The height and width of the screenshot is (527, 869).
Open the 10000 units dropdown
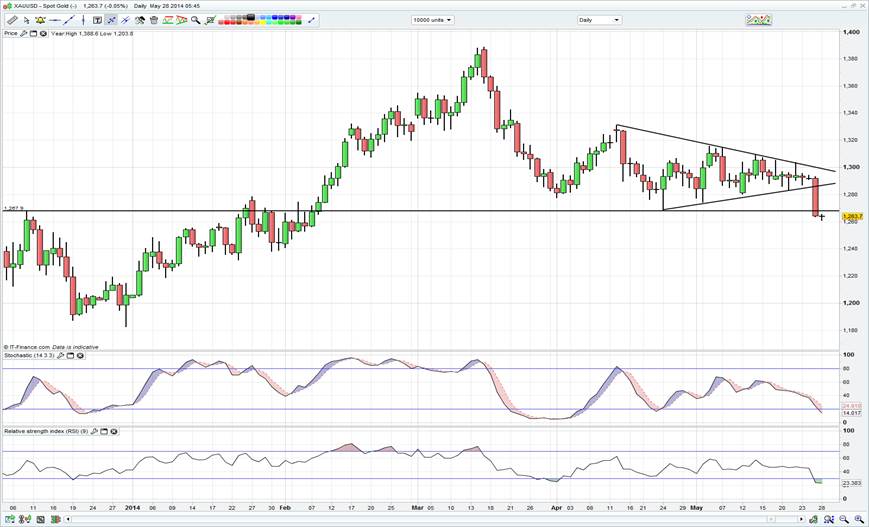coord(434,20)
